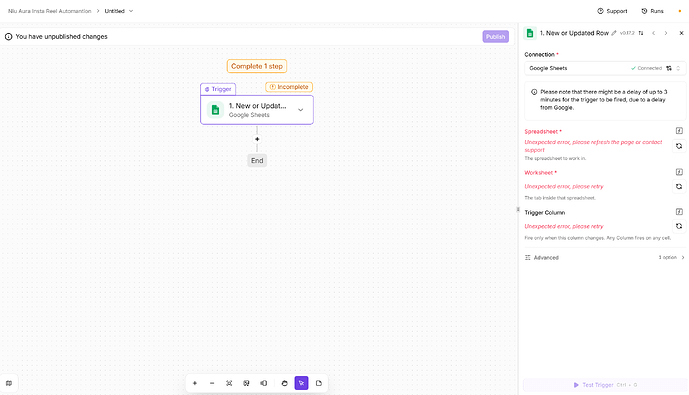This screenshot has height=395, width=689.
Task: Toggle dynamic value for Worksheet field
Action: [679, 172]
